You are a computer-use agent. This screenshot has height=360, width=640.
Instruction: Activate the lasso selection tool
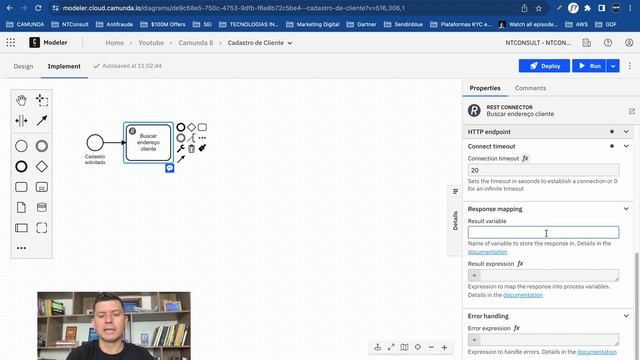[x=42, y=100]
